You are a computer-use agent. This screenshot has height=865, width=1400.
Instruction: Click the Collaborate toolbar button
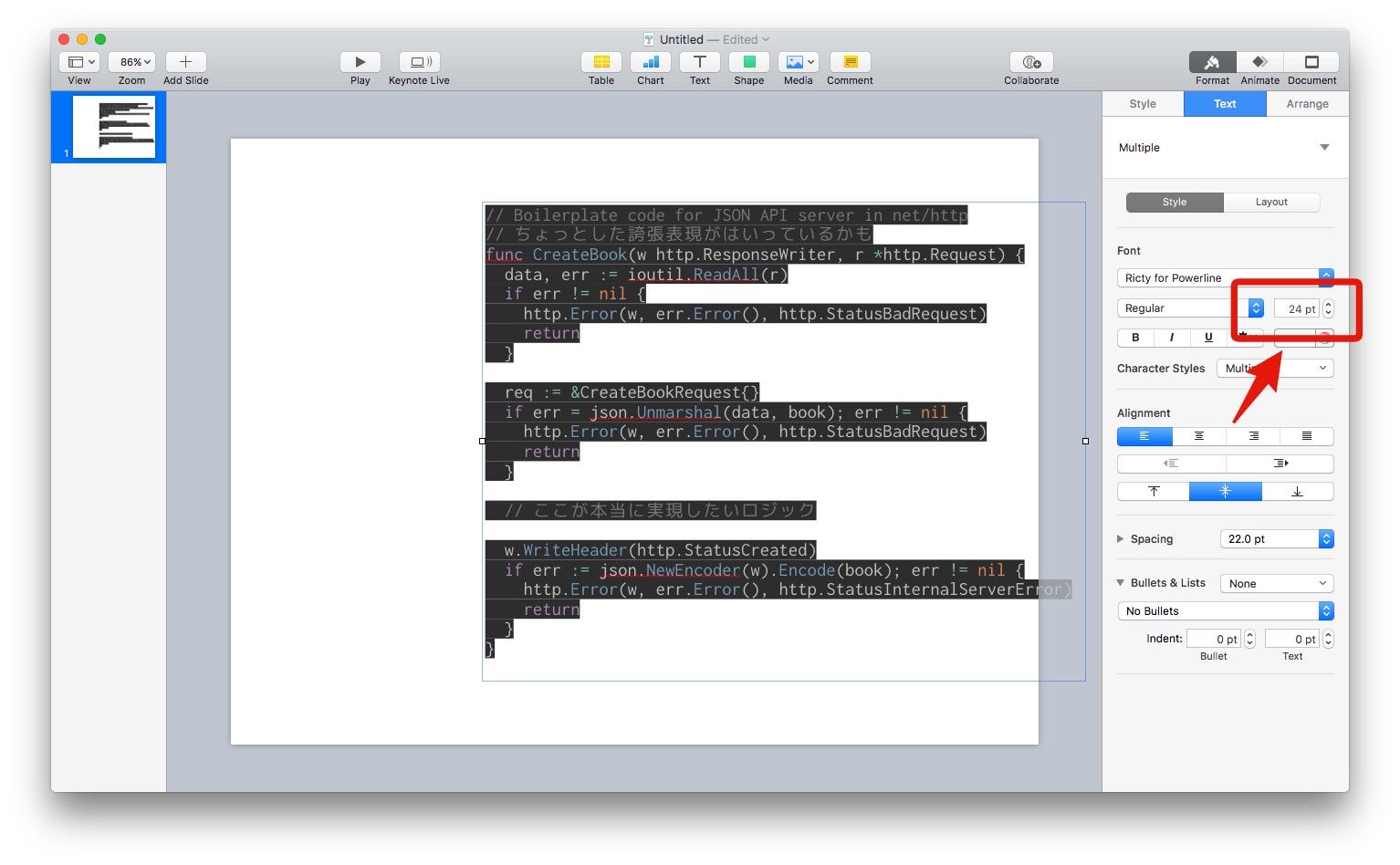[1031, 62]
